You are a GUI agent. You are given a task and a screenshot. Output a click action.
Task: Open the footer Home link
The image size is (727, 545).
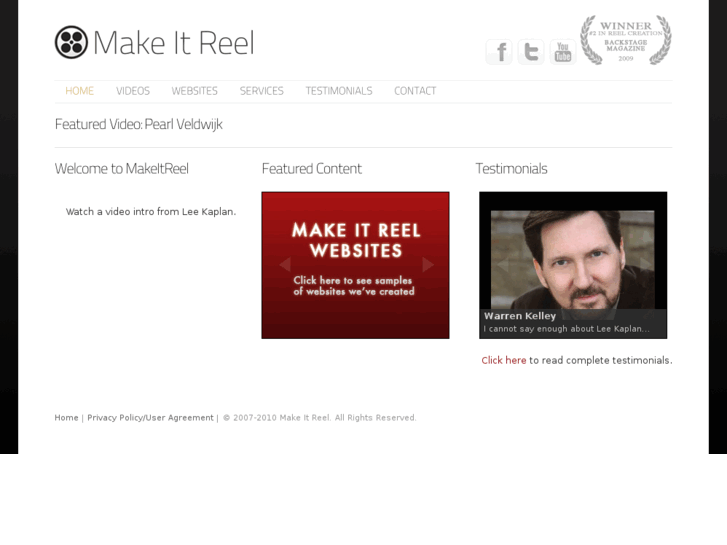66,417
